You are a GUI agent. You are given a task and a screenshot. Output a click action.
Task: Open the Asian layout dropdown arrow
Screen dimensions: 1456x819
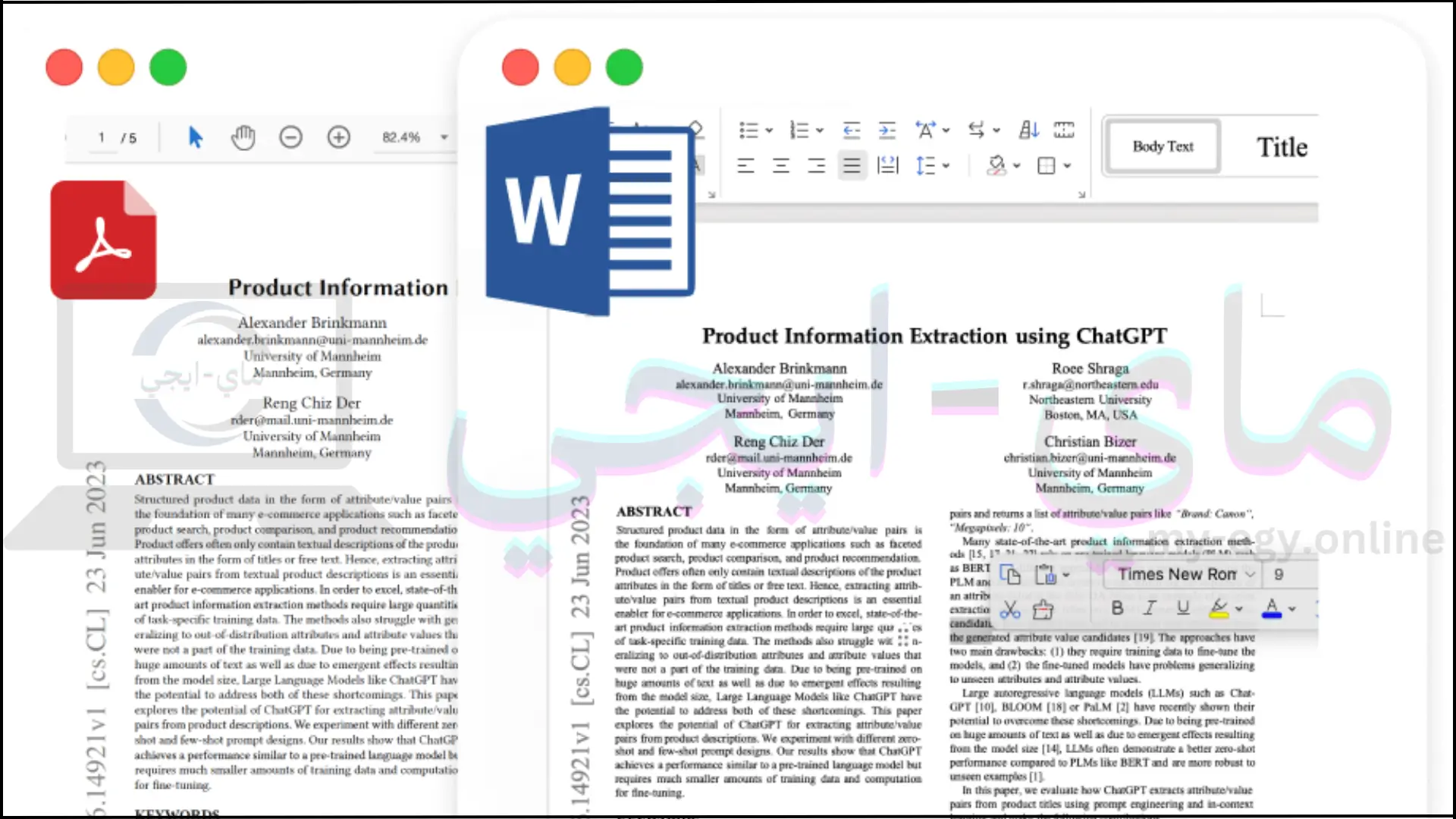946,130
